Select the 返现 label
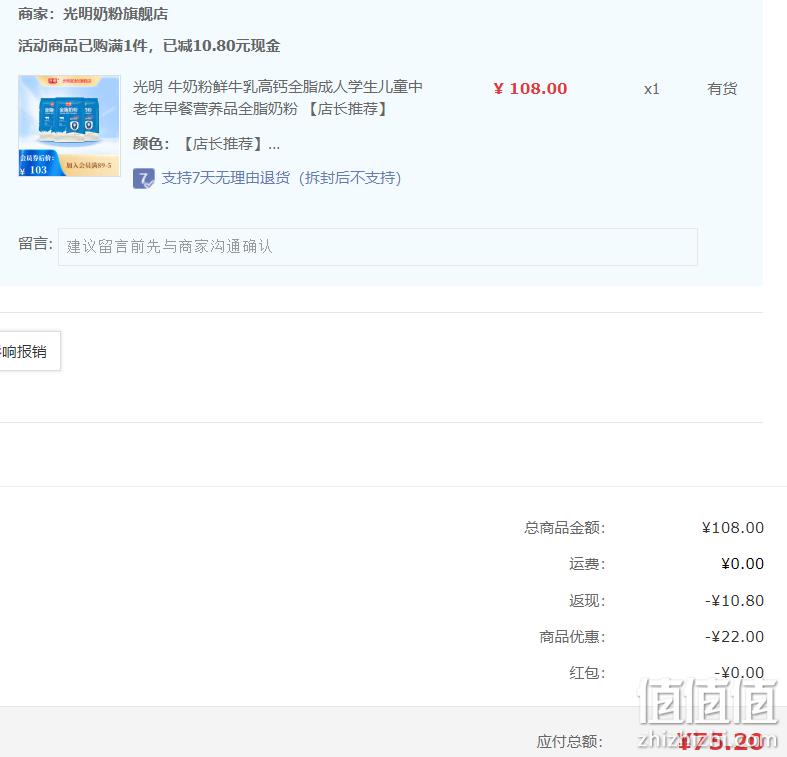Image resolution: width=787 pixels, height=757 pixels. 587,600
